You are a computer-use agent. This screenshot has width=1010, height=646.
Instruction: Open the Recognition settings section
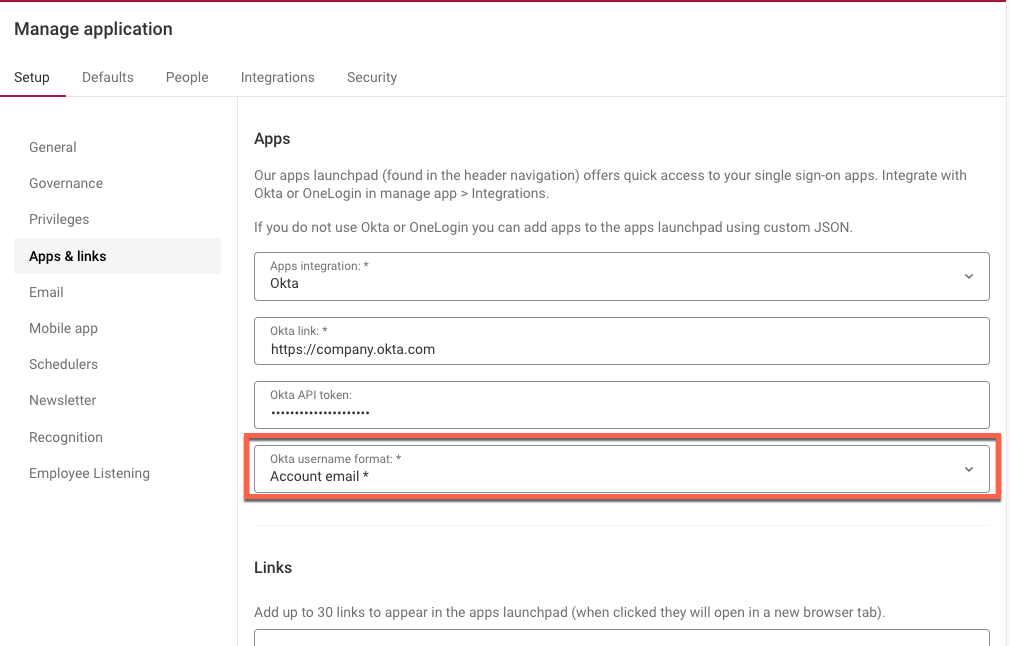tap(65, 437)
